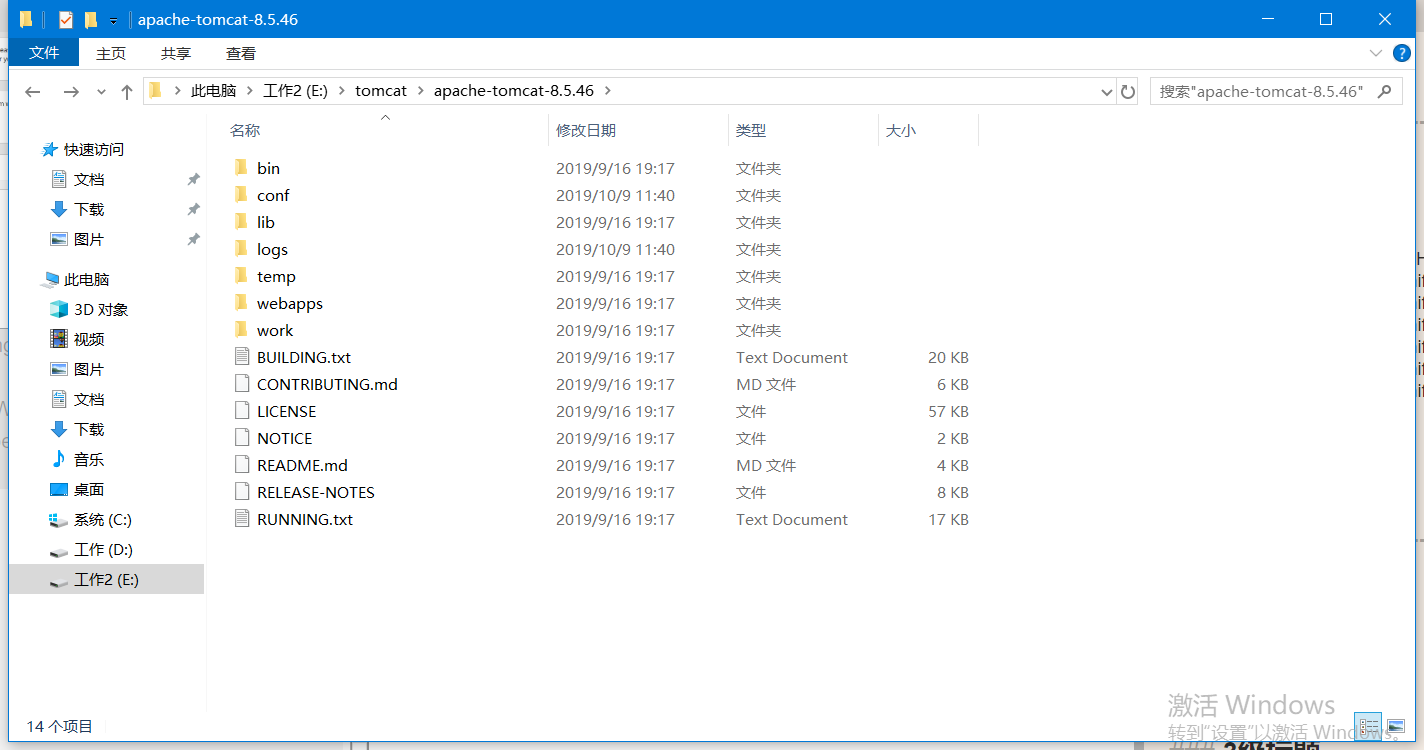
Task: Click the RELEASE-NOTES file icon
Action: click(240, 492)
